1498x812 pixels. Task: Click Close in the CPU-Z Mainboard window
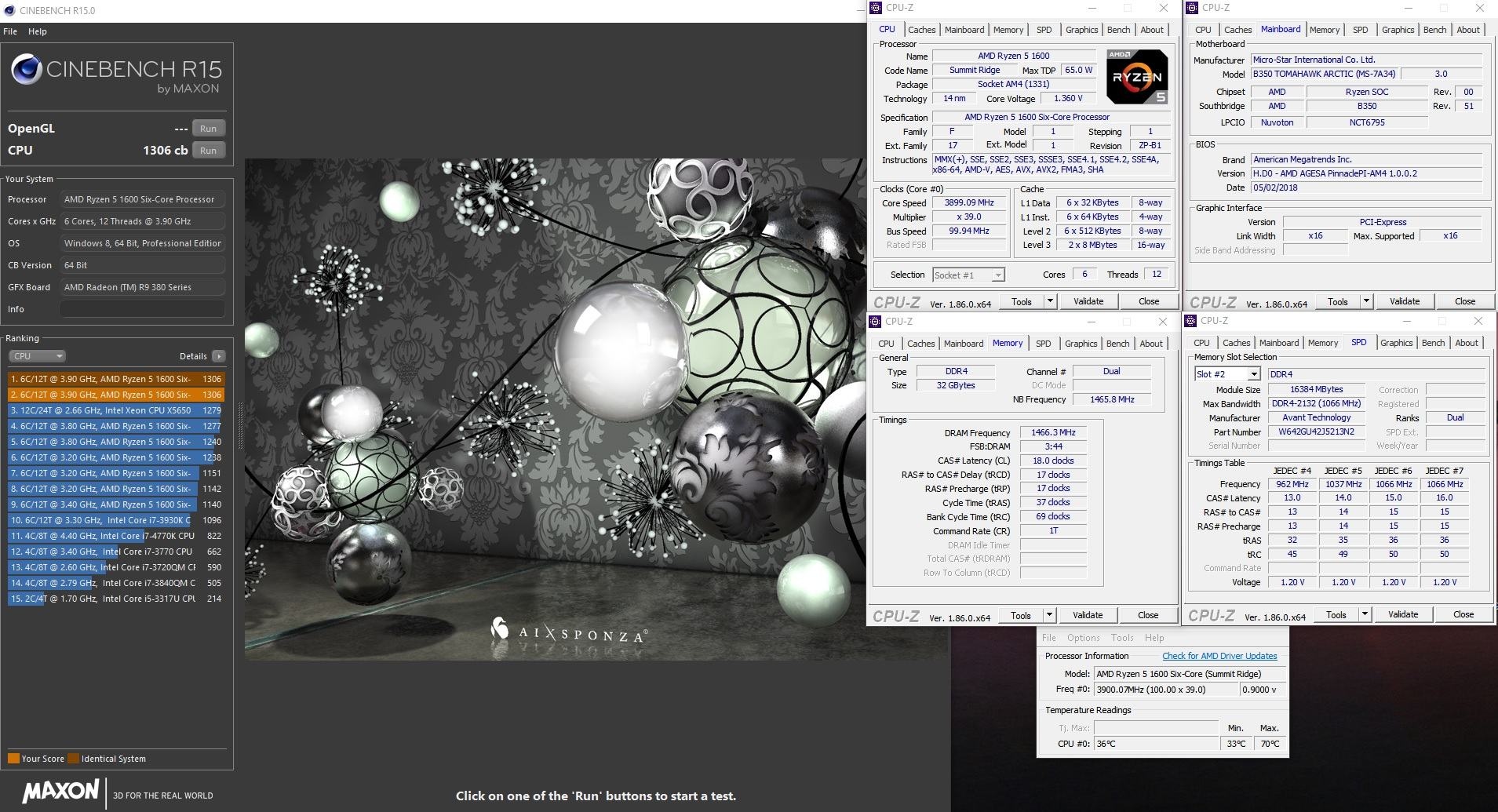pos(1465,301)
